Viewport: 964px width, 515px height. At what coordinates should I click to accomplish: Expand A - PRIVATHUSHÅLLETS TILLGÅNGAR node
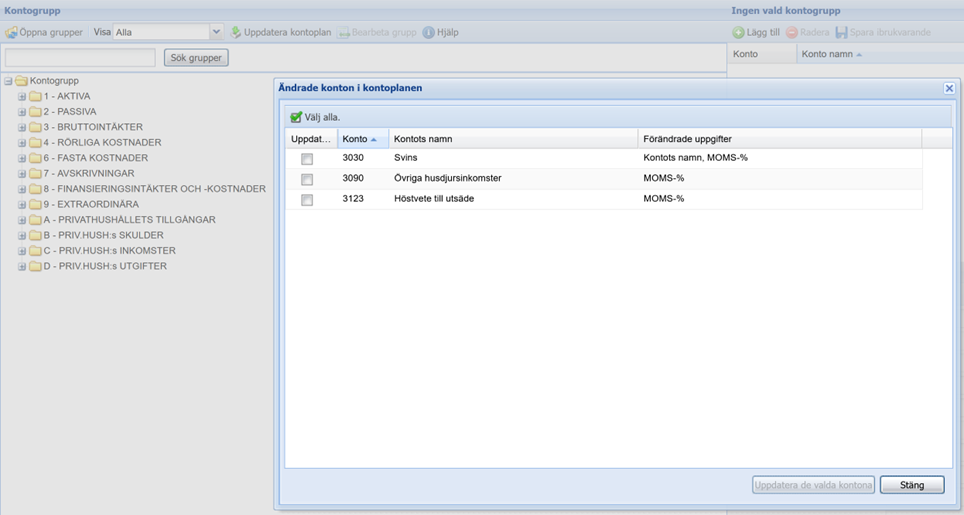tap(22, 220)
